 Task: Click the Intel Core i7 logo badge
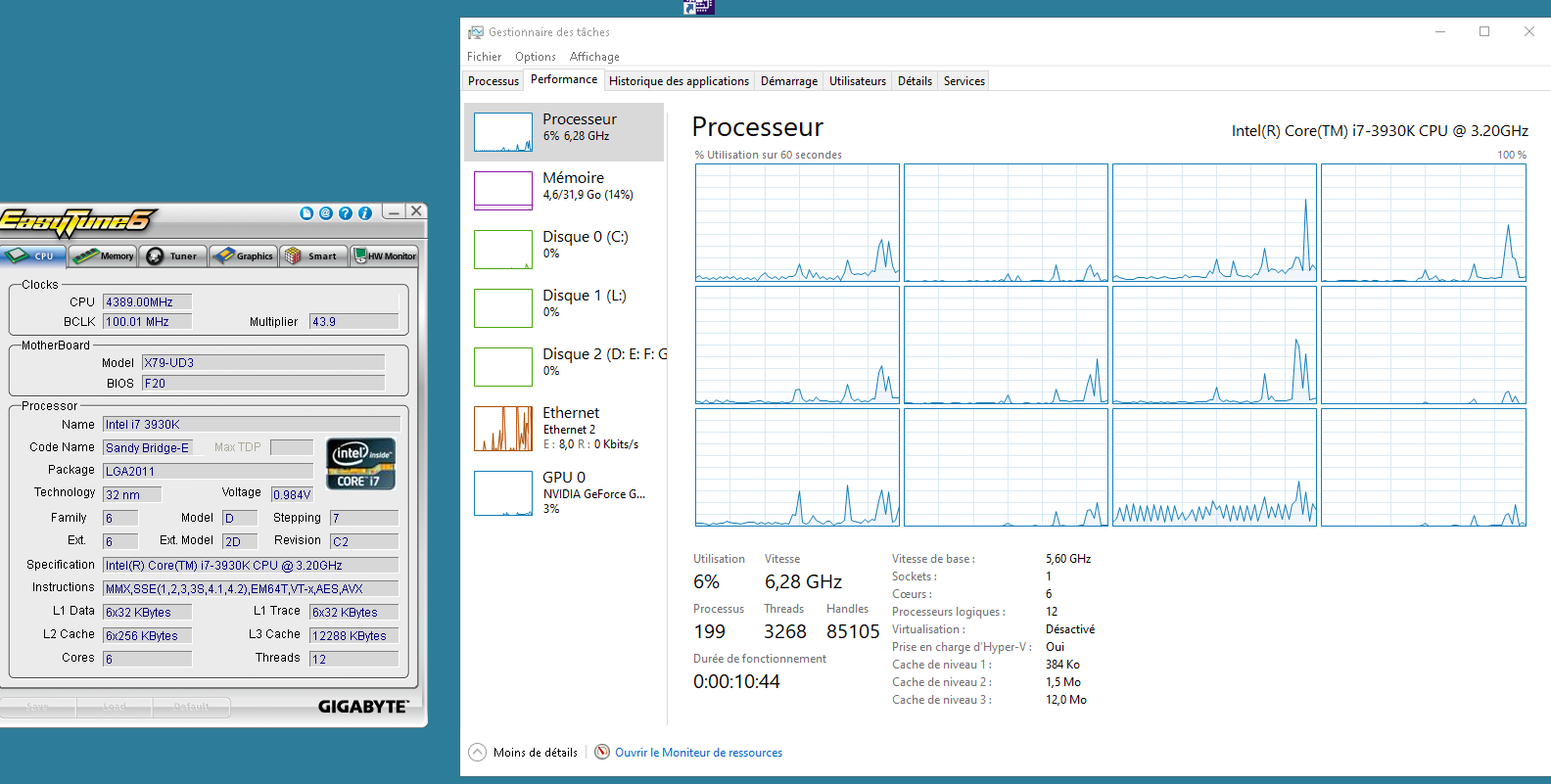tap(360, 464)
